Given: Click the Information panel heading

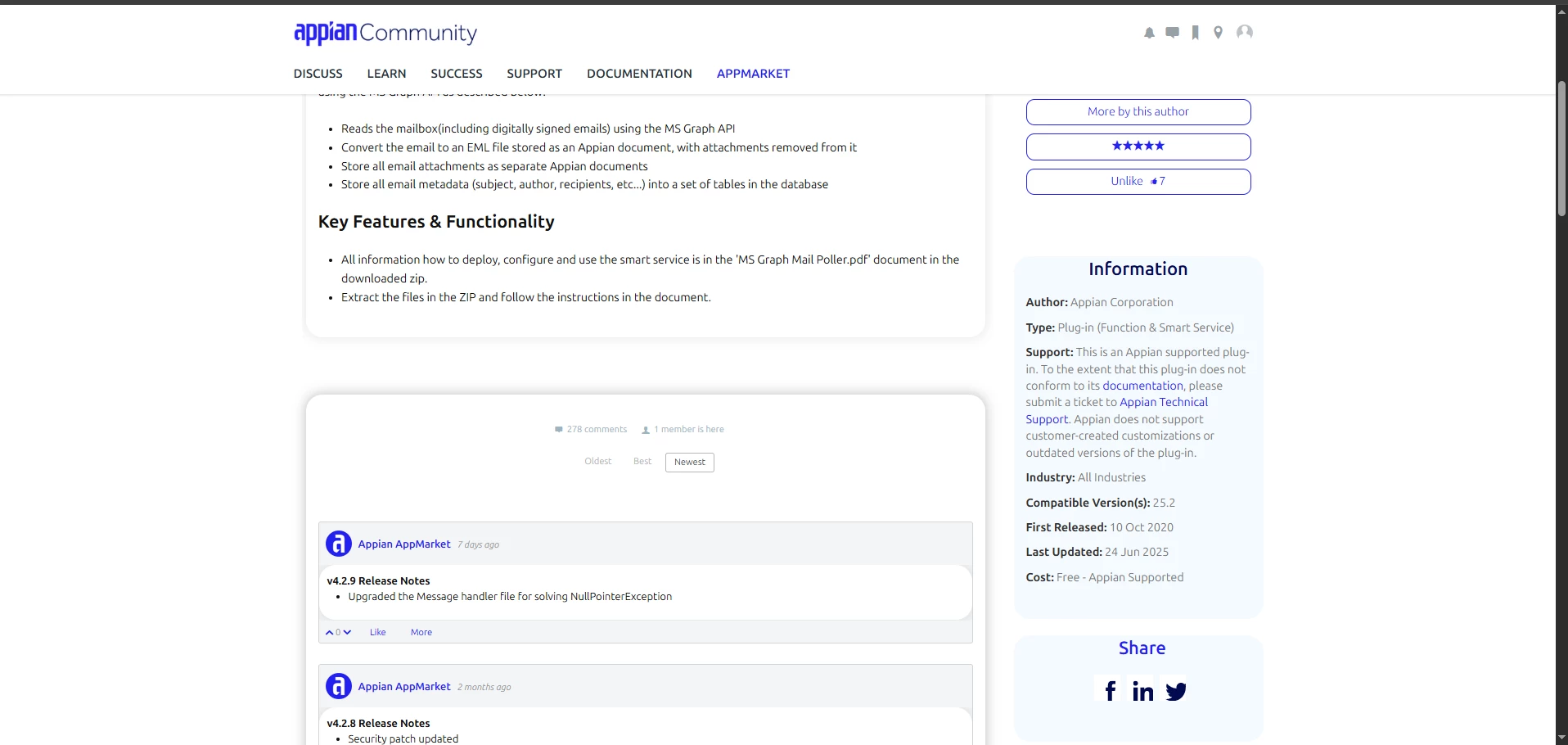Looking at the screenshot, I should pyautogui.click(x=1138, y=269).
